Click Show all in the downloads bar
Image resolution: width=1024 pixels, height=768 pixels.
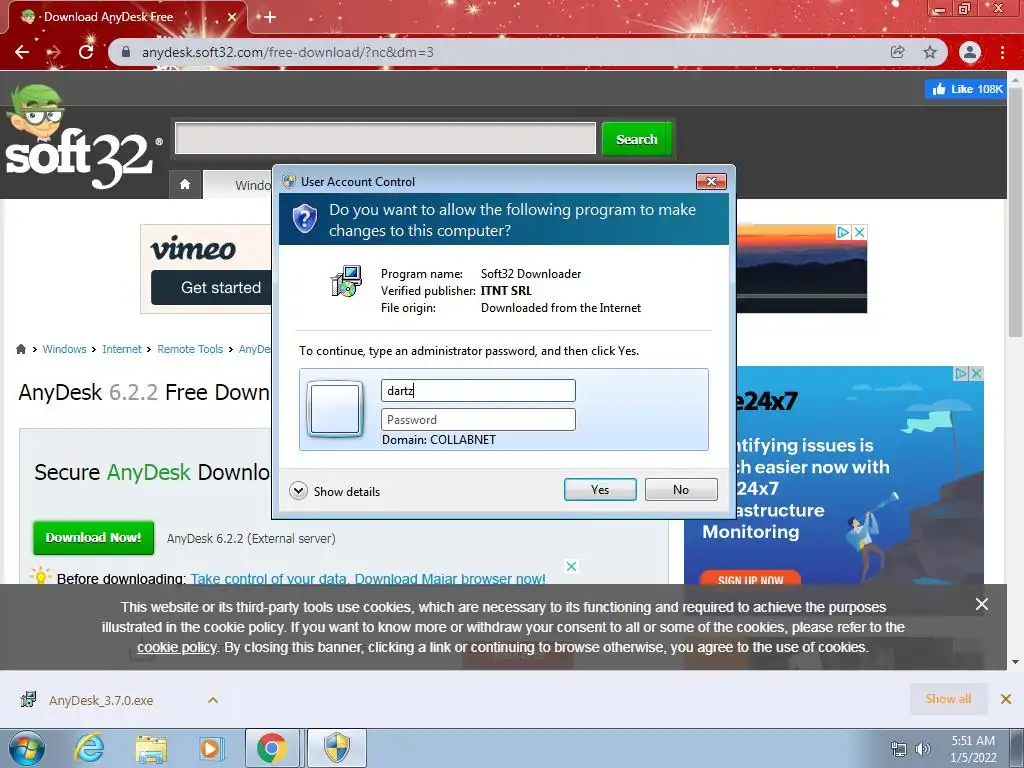[948, 699]
